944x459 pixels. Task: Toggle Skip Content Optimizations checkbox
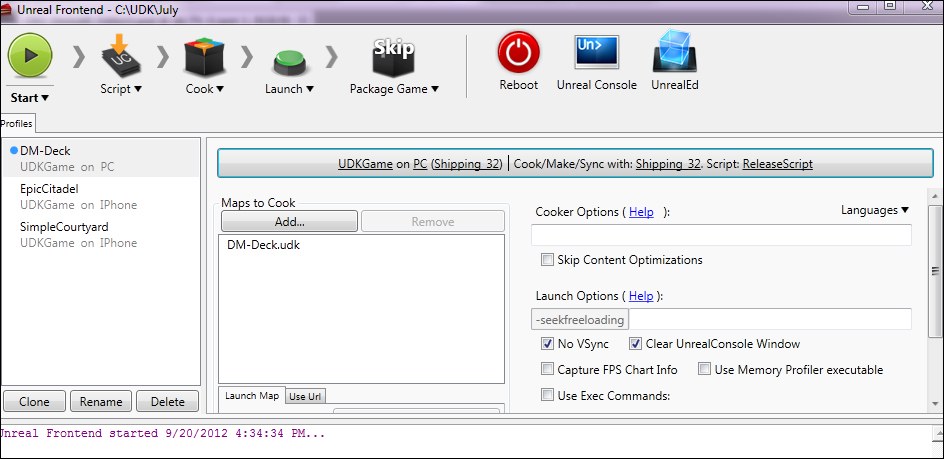click(x=547, y=260)
